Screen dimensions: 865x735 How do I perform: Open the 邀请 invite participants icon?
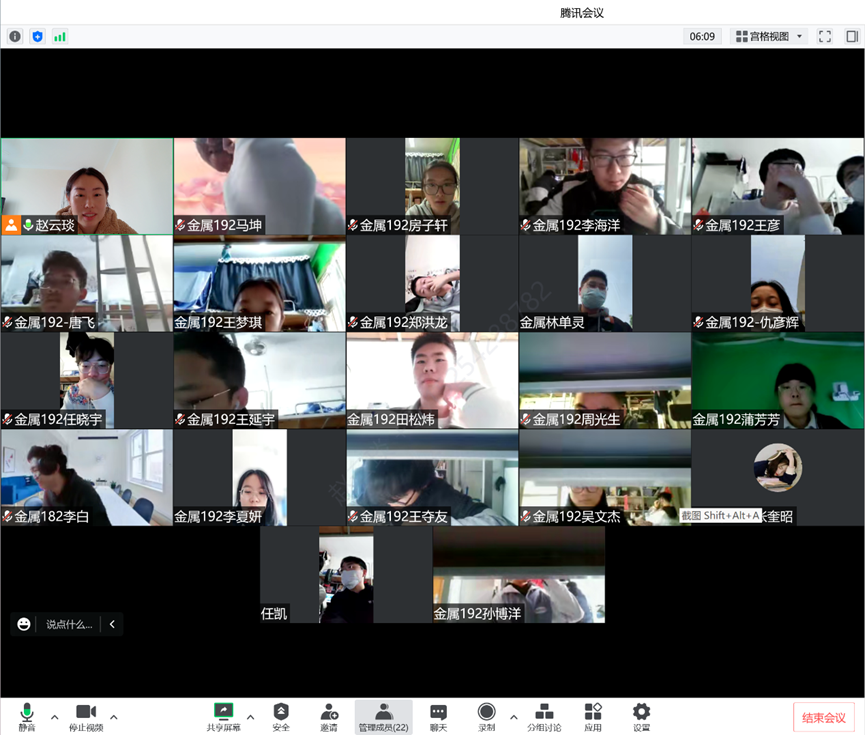(329, 716)
